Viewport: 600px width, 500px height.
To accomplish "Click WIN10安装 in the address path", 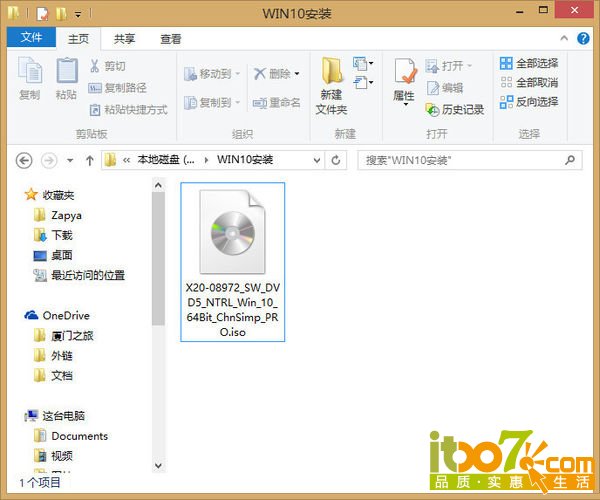I will coord(245,160).
